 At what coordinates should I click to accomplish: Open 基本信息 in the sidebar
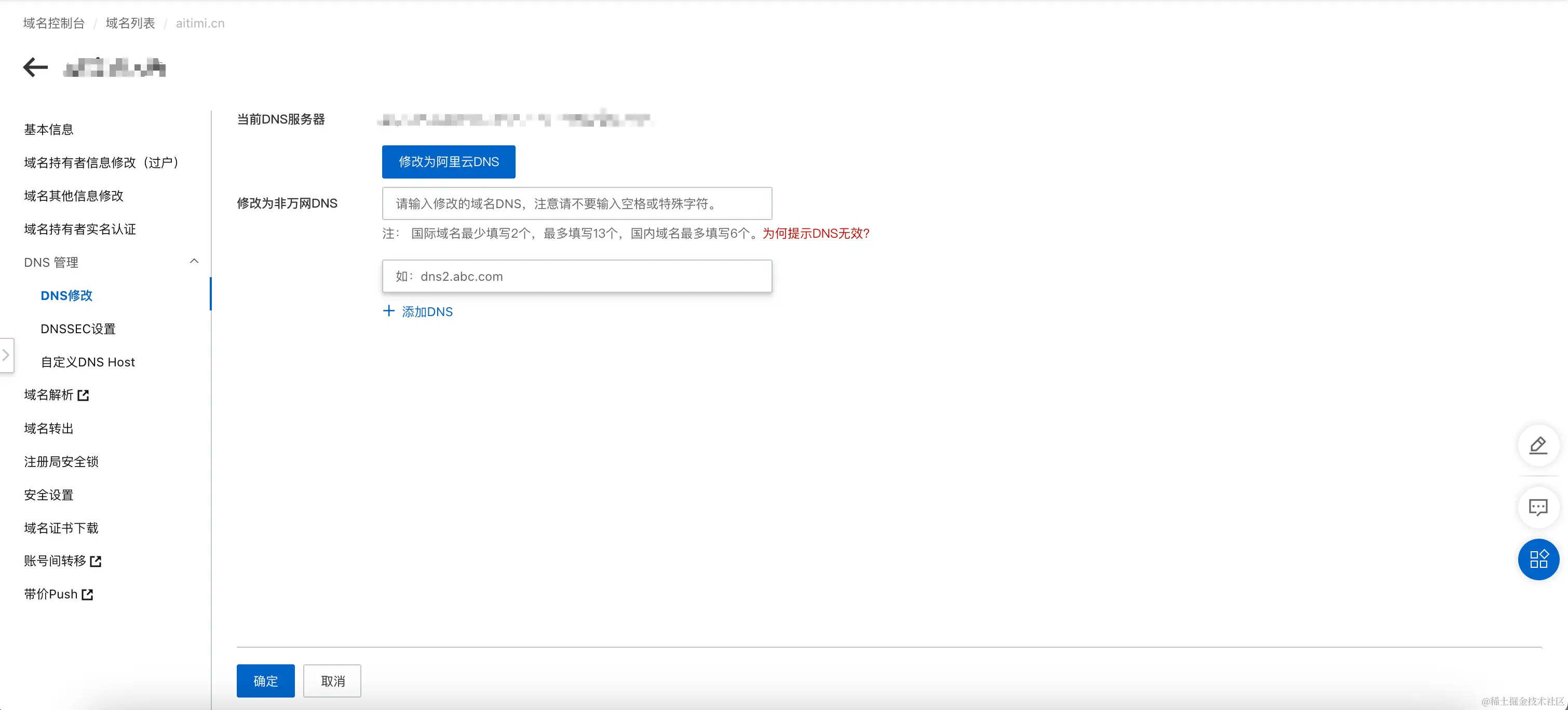pos(49,130)
